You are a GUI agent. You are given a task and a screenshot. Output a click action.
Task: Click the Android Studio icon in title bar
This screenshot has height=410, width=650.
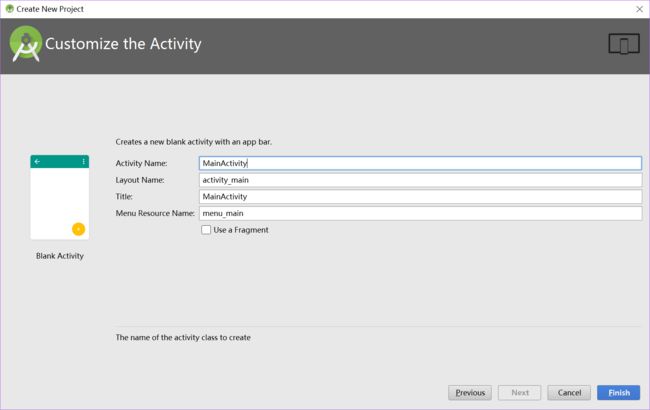coord(10,9)
